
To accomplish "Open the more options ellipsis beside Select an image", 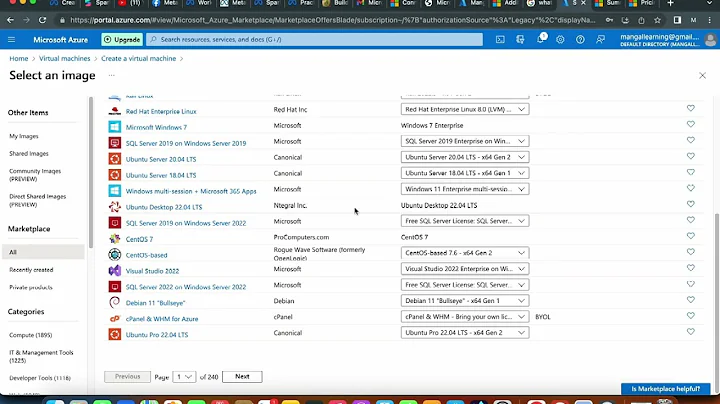I will [x=112, y=75].
